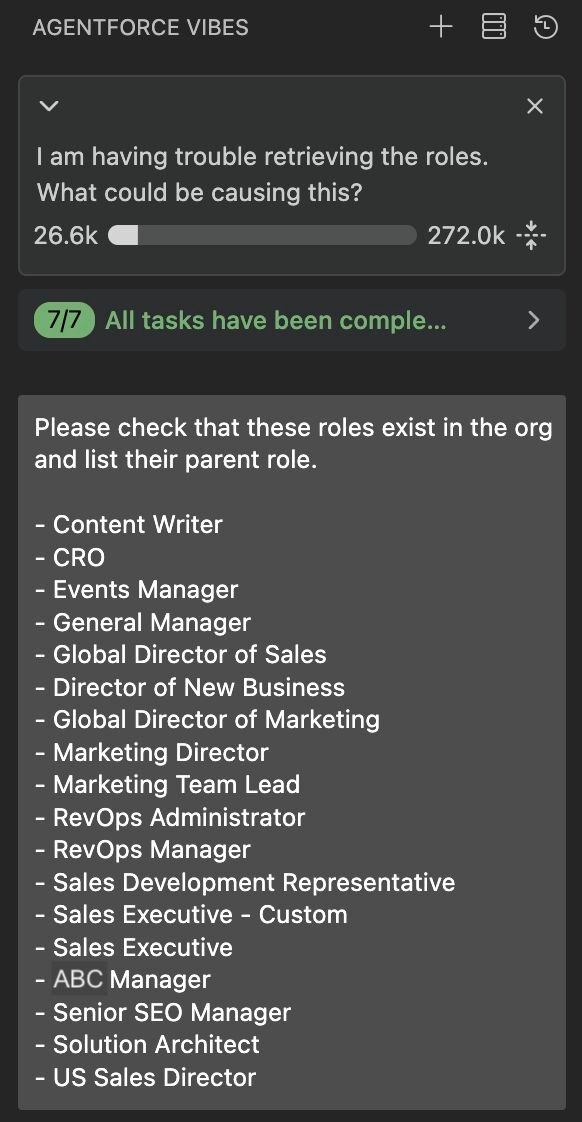
Task: Open the task history clock icon
Action: [545, 28]
